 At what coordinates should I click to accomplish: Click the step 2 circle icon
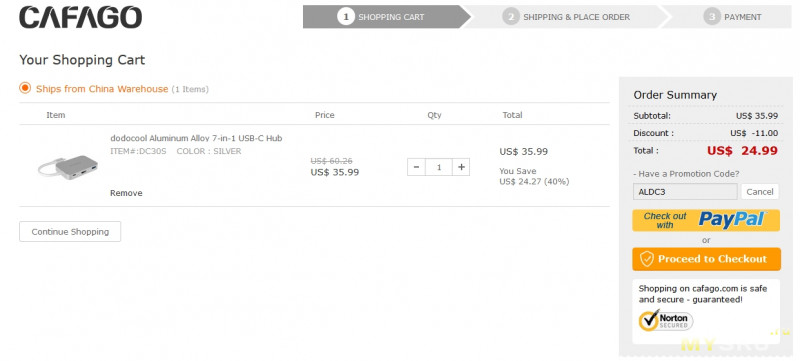[x=510, y=17]
